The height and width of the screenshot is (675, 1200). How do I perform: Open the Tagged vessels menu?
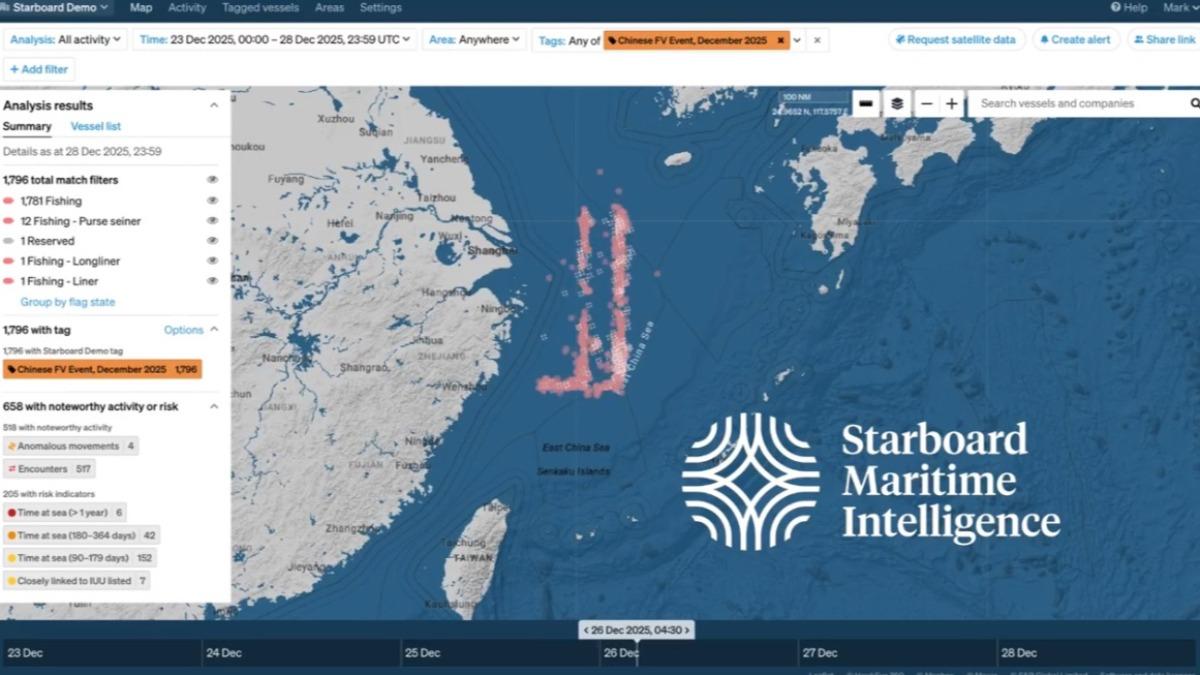coord(260,8)
